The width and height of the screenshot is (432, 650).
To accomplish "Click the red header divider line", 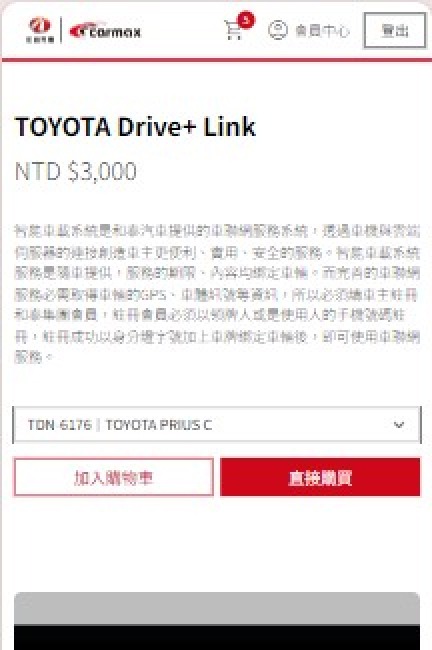I will [217, 60].
